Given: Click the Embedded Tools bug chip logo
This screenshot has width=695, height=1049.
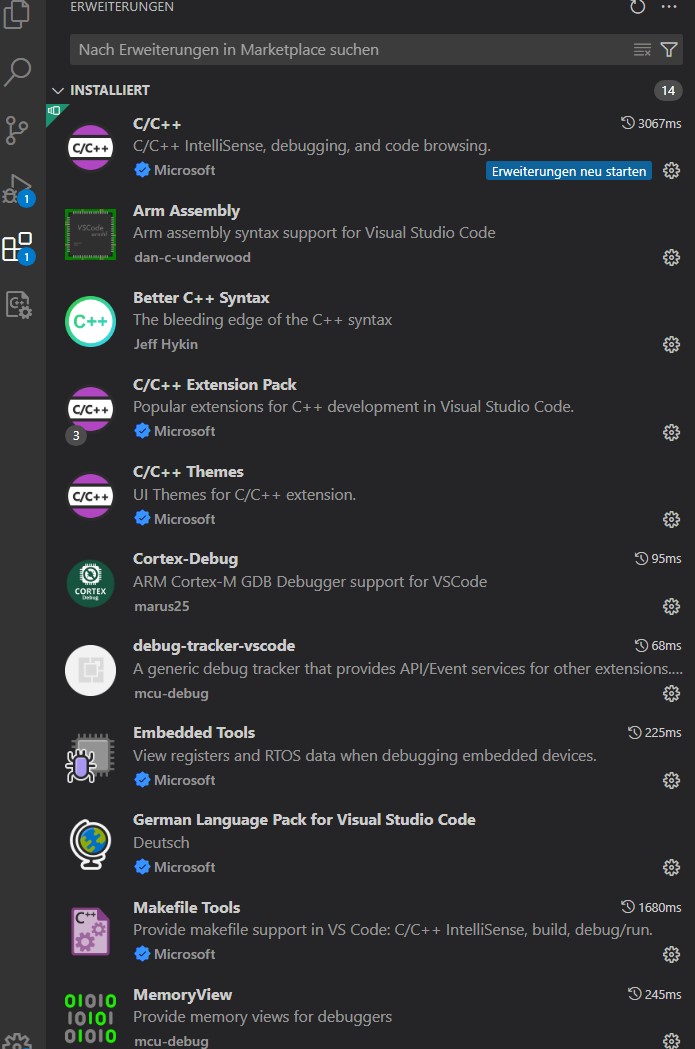Looking at the screenshot, I should [x=90, y=757].
